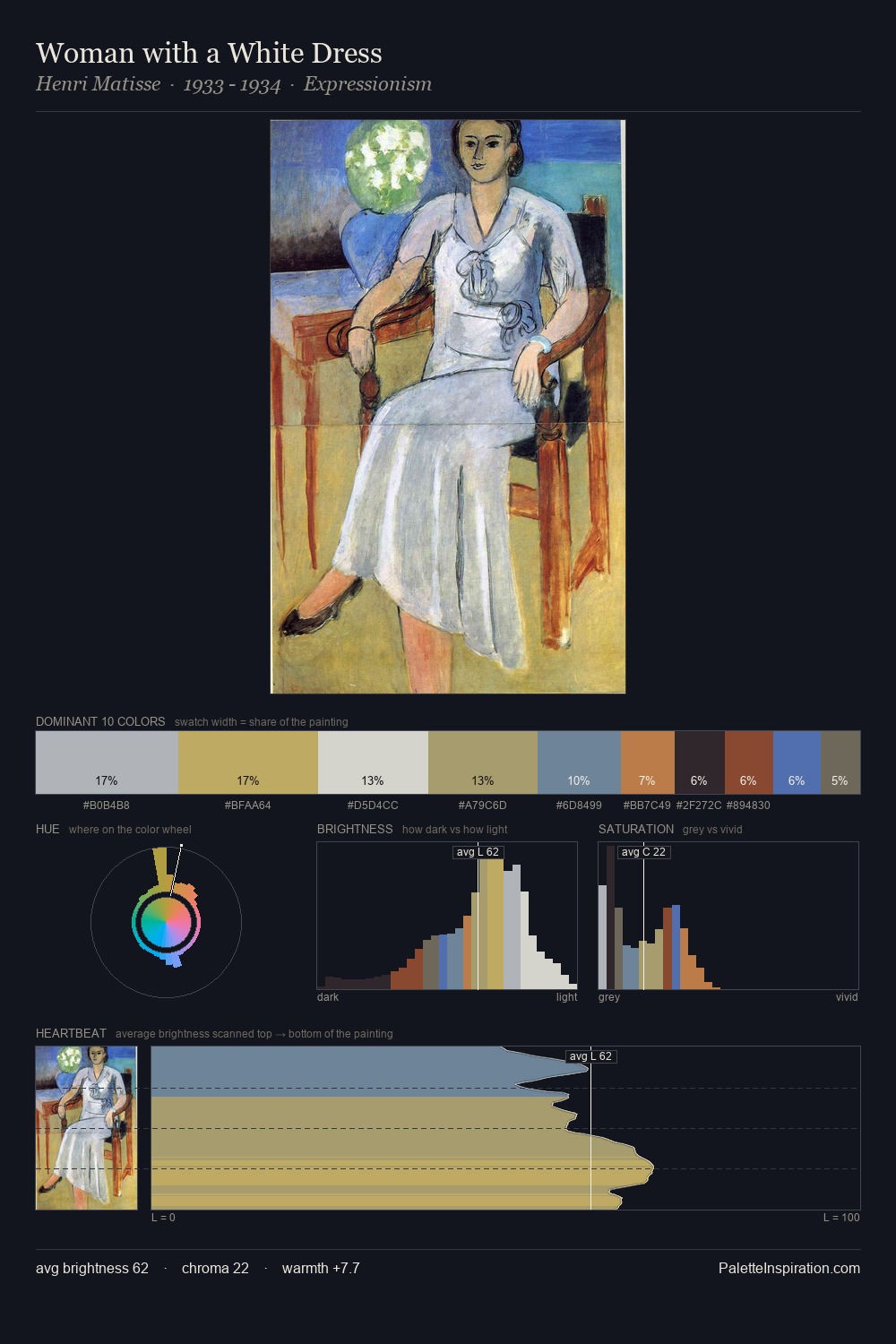Click the small painting thumbnail in Heartbeat
This screenshot has width=896, height=1344.
coord(86,1127)
